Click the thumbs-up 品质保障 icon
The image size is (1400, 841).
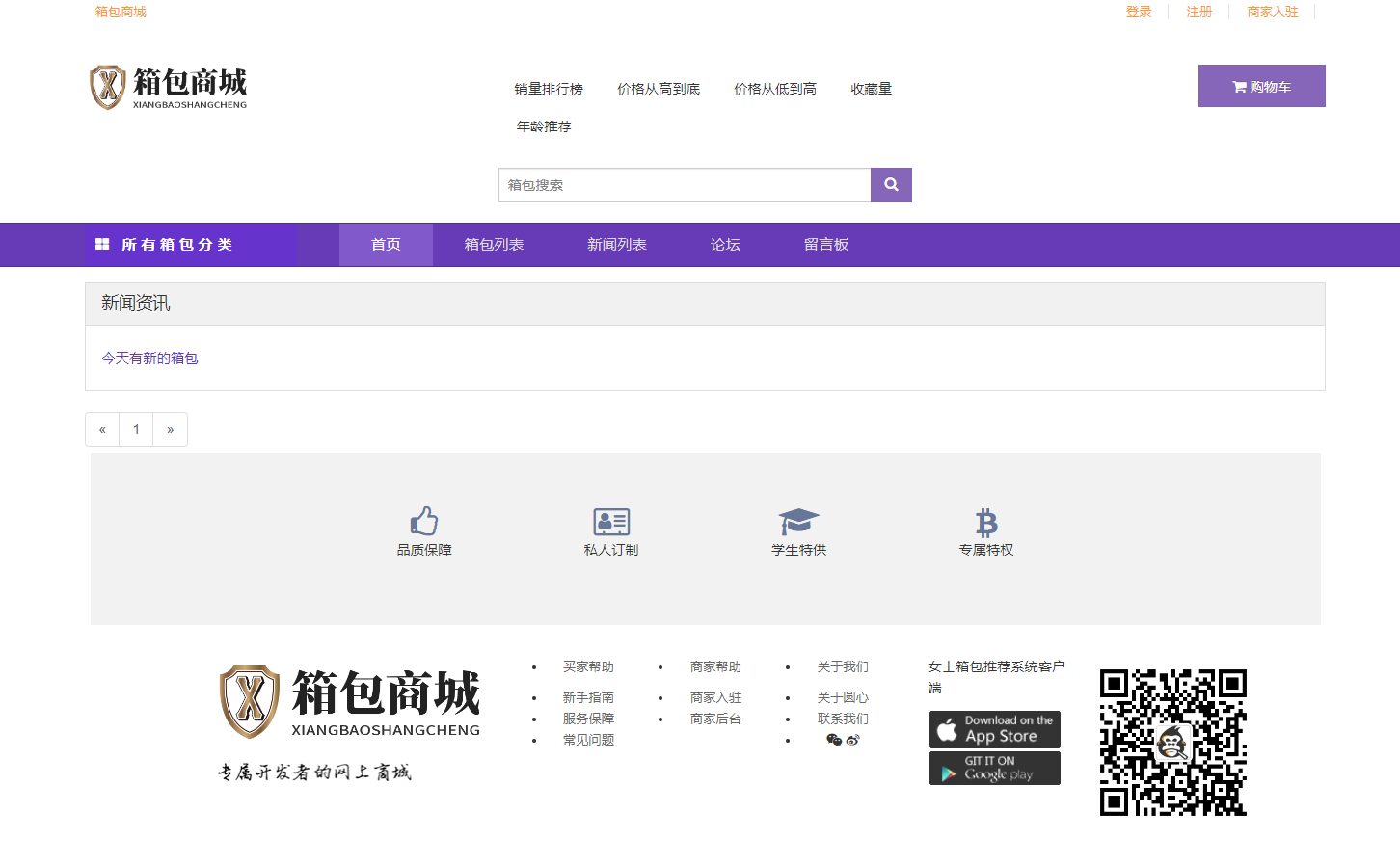424,521
